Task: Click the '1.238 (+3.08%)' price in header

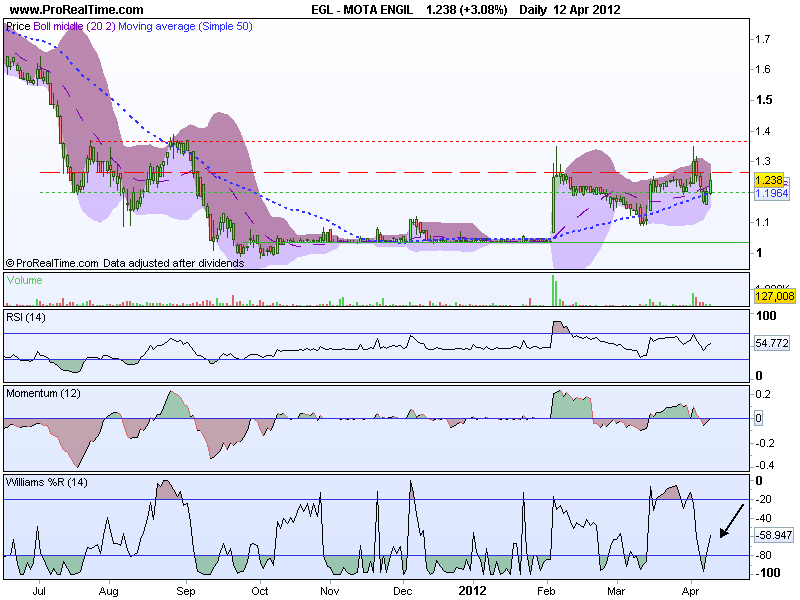Action: 467,10
